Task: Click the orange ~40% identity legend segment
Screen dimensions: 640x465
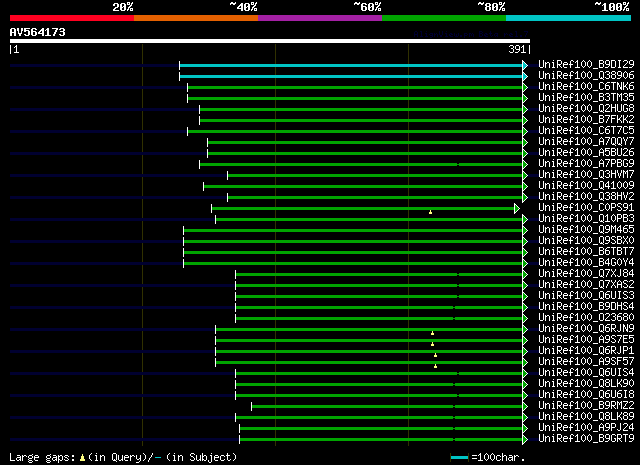Action: 196,18
